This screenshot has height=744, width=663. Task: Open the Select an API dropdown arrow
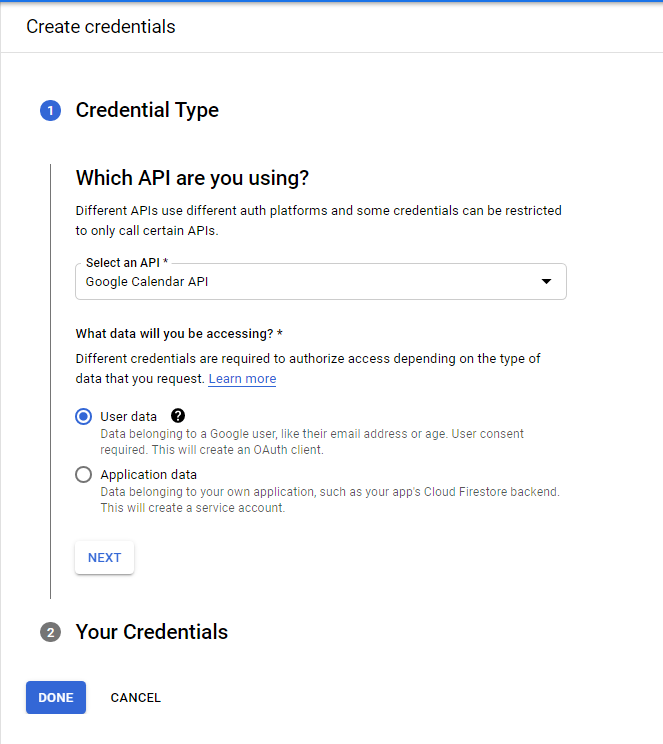pos(546,281)
